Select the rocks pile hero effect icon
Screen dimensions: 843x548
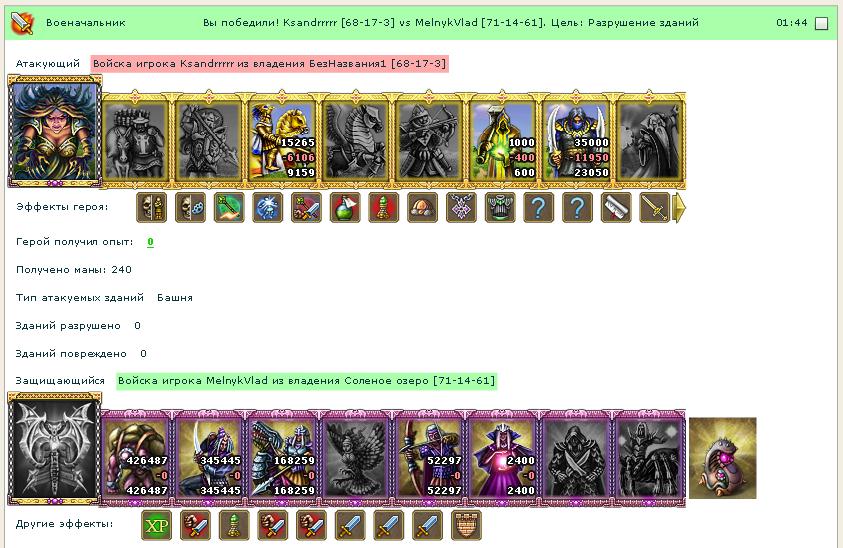click(422, 207)
